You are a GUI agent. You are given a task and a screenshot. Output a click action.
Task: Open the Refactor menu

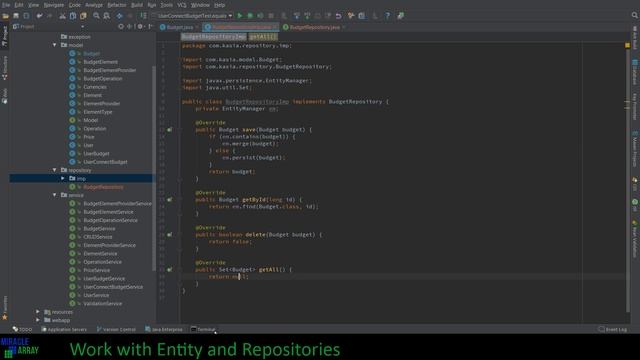point(117,5)
